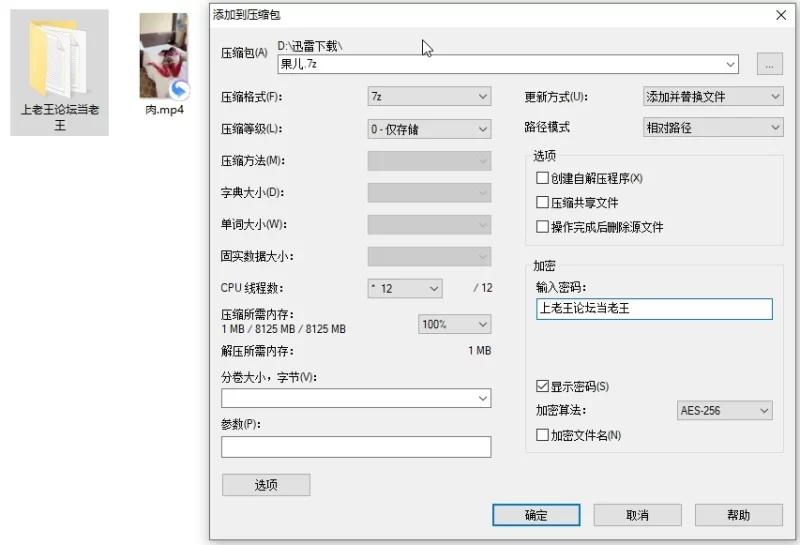Image resolution: width=800 pixels, height=545 pixels.
Task: Confirm with the 确定 button
Action: 536,515
